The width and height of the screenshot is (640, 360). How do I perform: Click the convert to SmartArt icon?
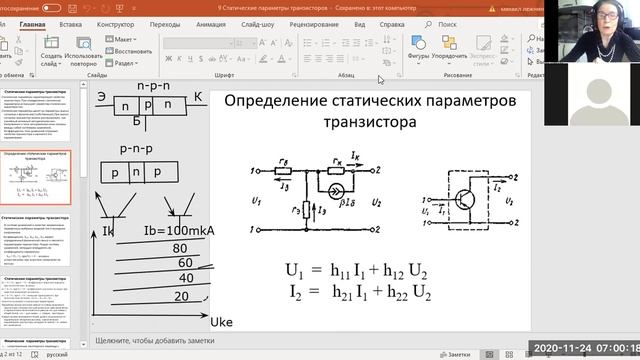(387, 63)
